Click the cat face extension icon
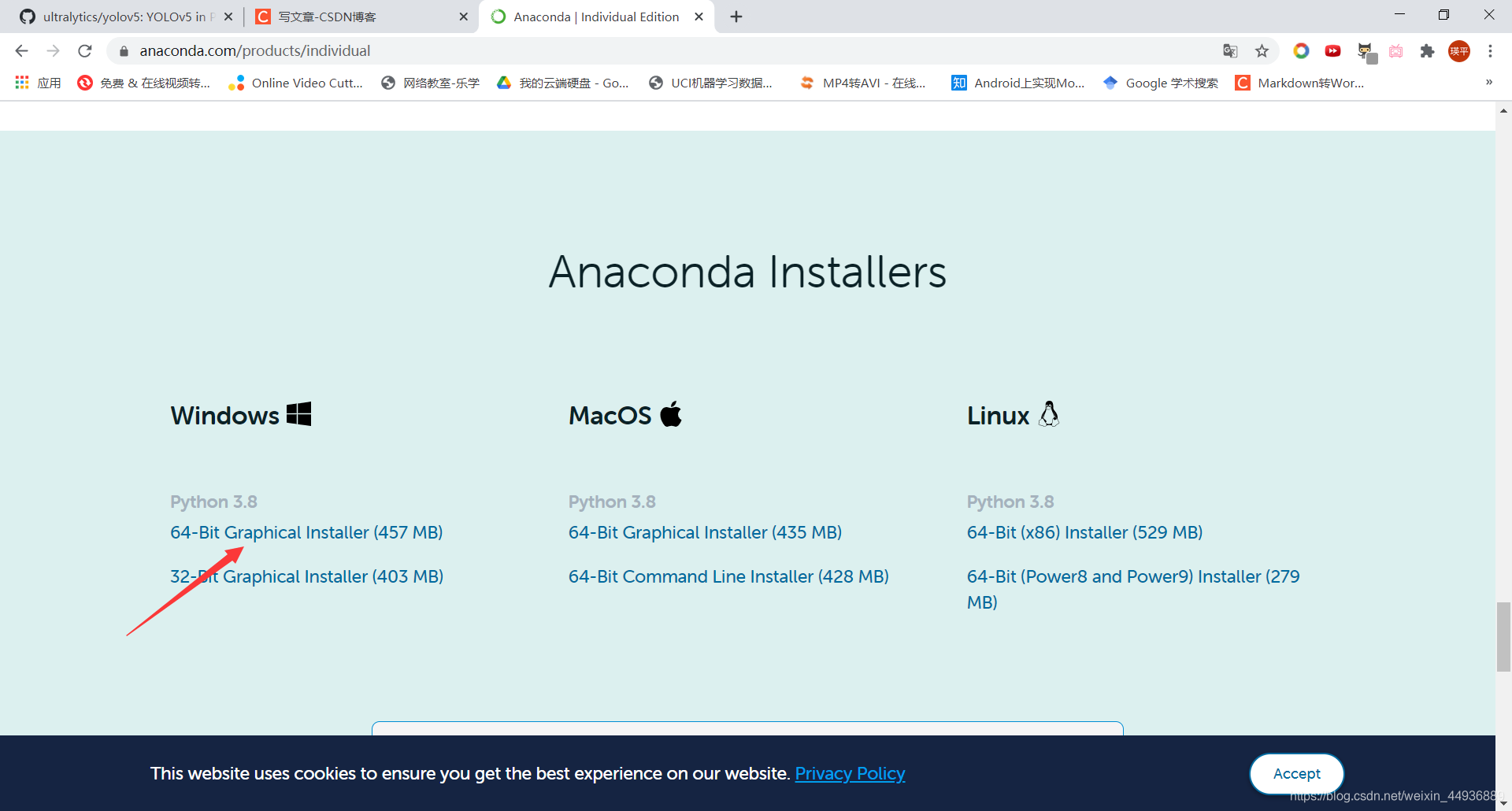Image resolution: width=1512 pixels, height=811 pixels. [1366, 52]
